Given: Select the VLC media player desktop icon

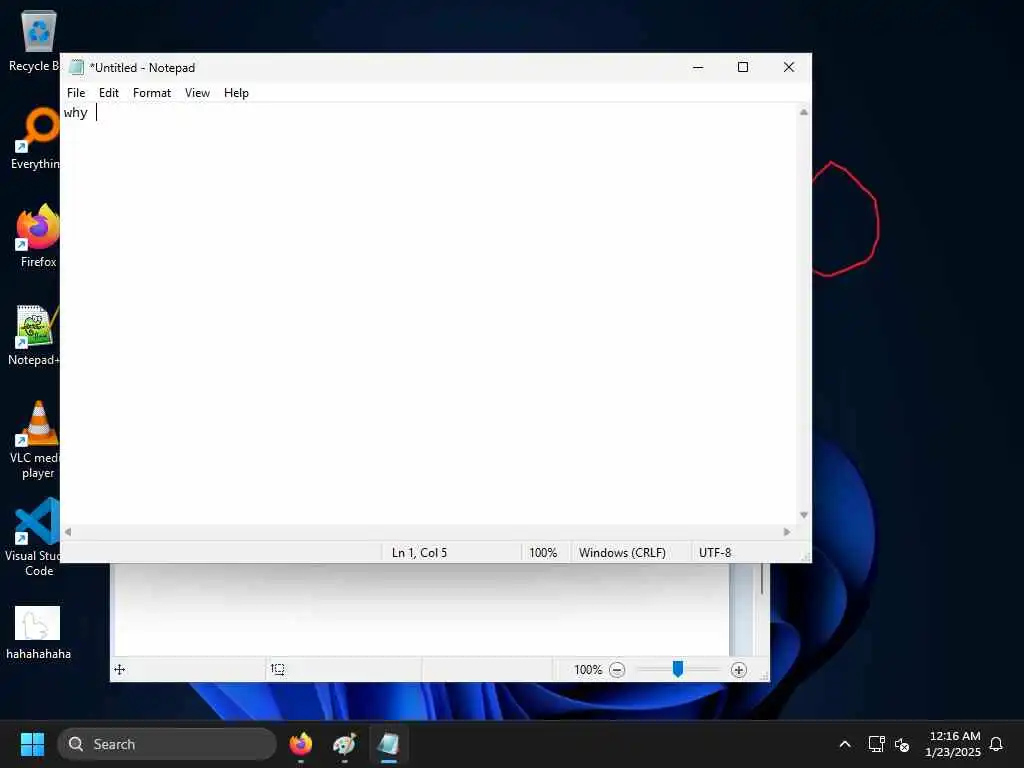Looking at the screenshot, I should click(38, 440).
